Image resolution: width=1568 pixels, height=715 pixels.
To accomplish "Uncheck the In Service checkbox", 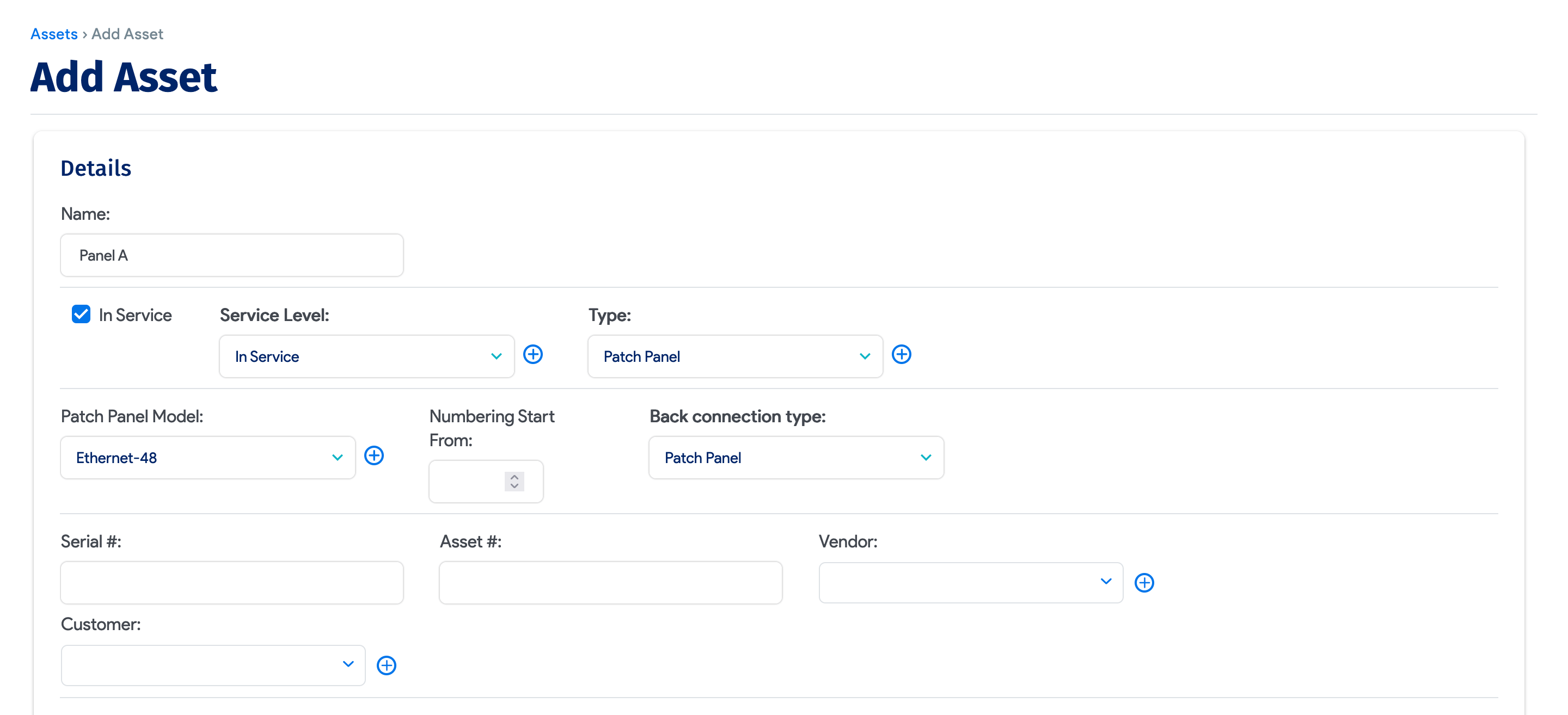I will click(x=81, y=314).
